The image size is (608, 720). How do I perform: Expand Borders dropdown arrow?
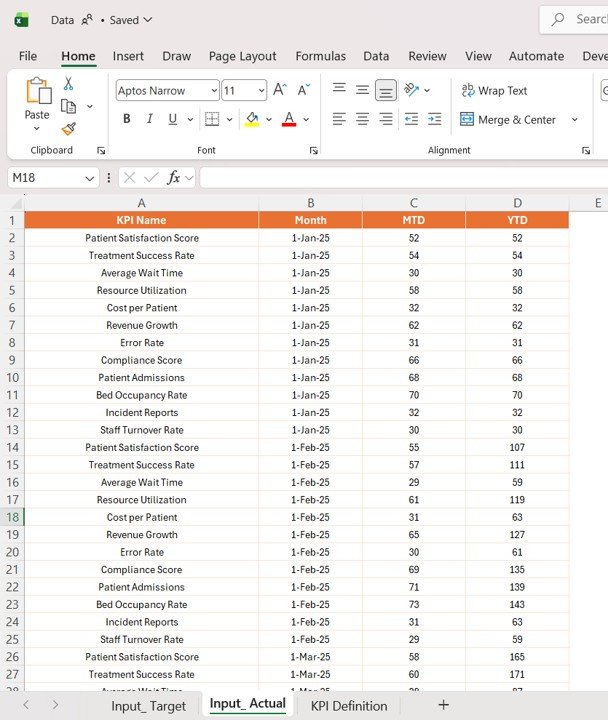tap(229, 120)
